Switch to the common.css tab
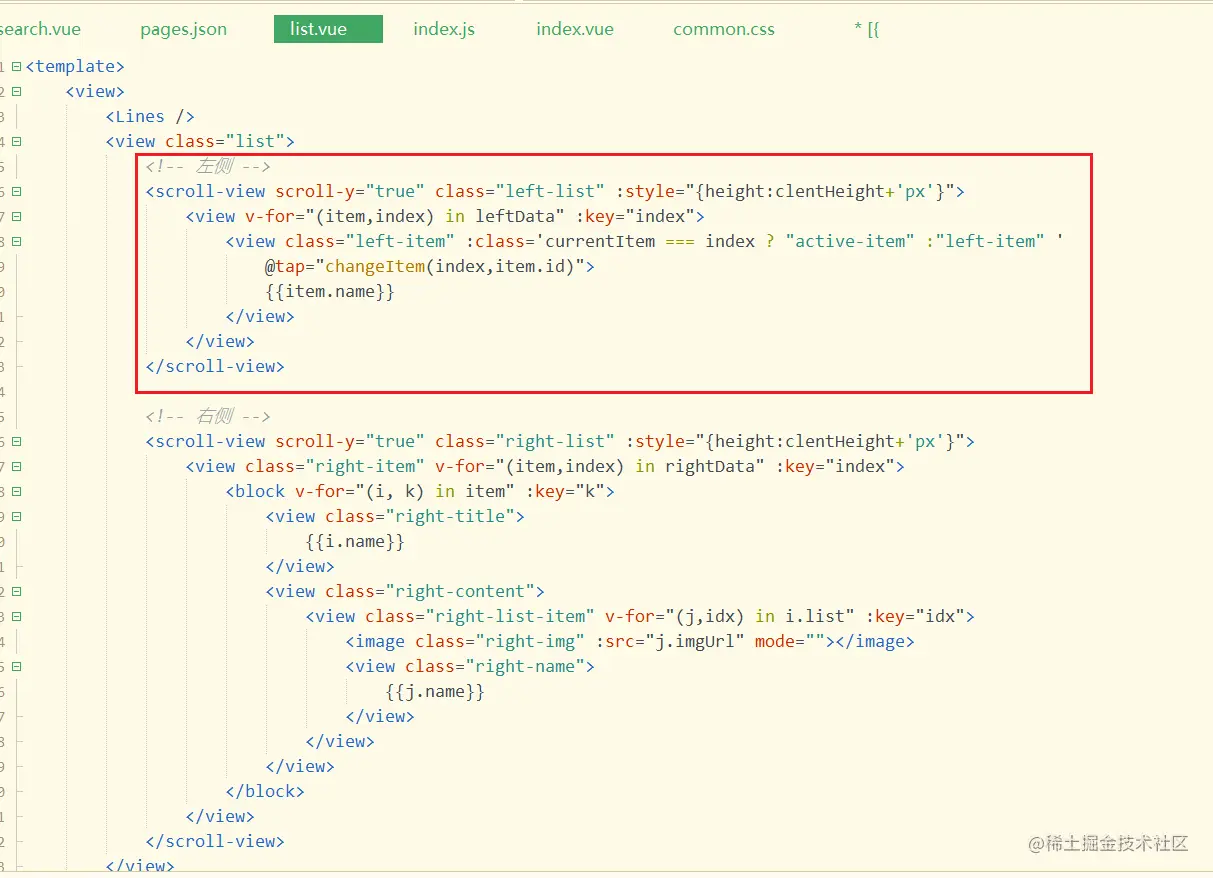Viewport: 1213px width, 878px height. pos(723,29)
